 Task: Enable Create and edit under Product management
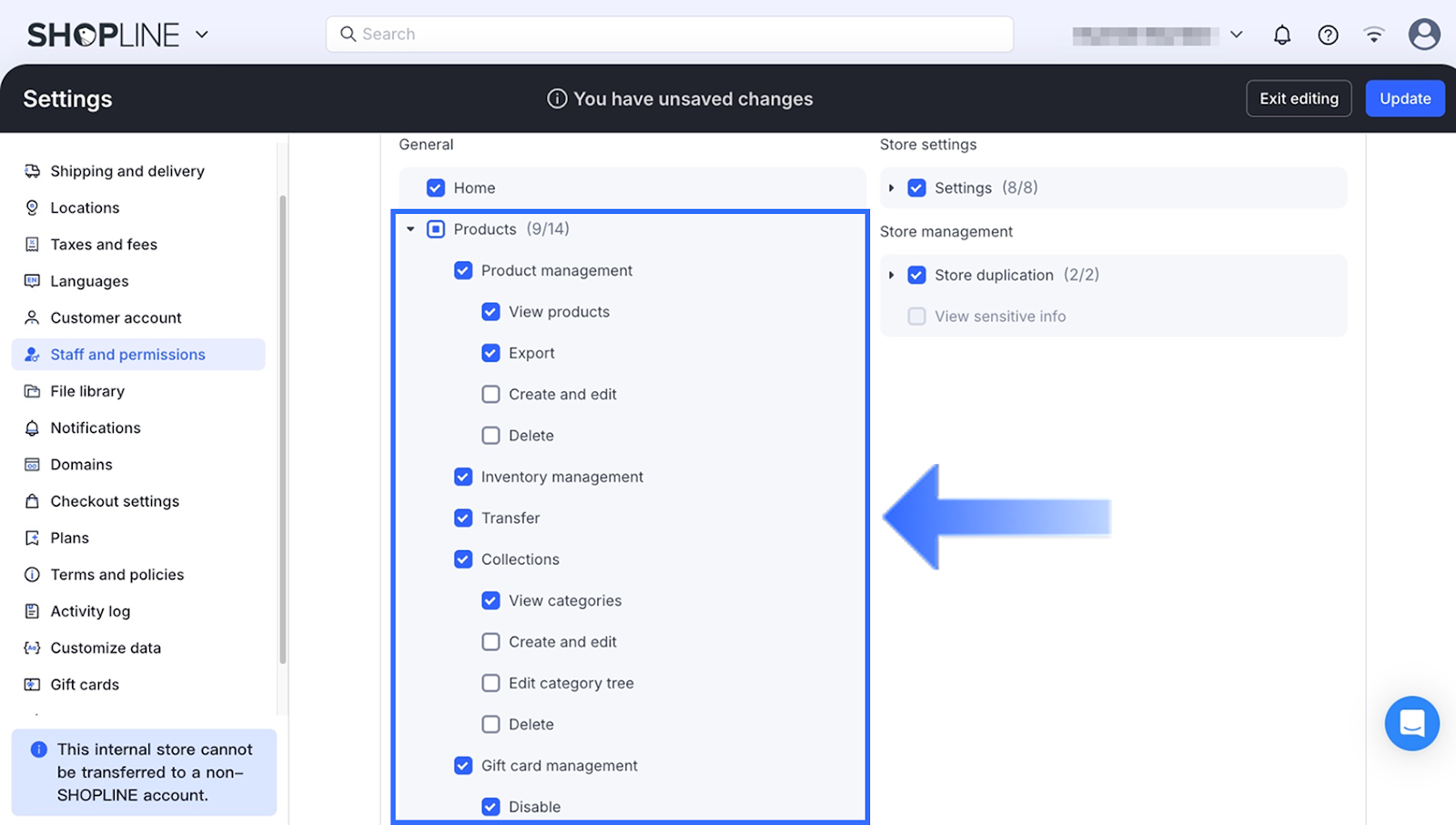click(x=490, y=395)
